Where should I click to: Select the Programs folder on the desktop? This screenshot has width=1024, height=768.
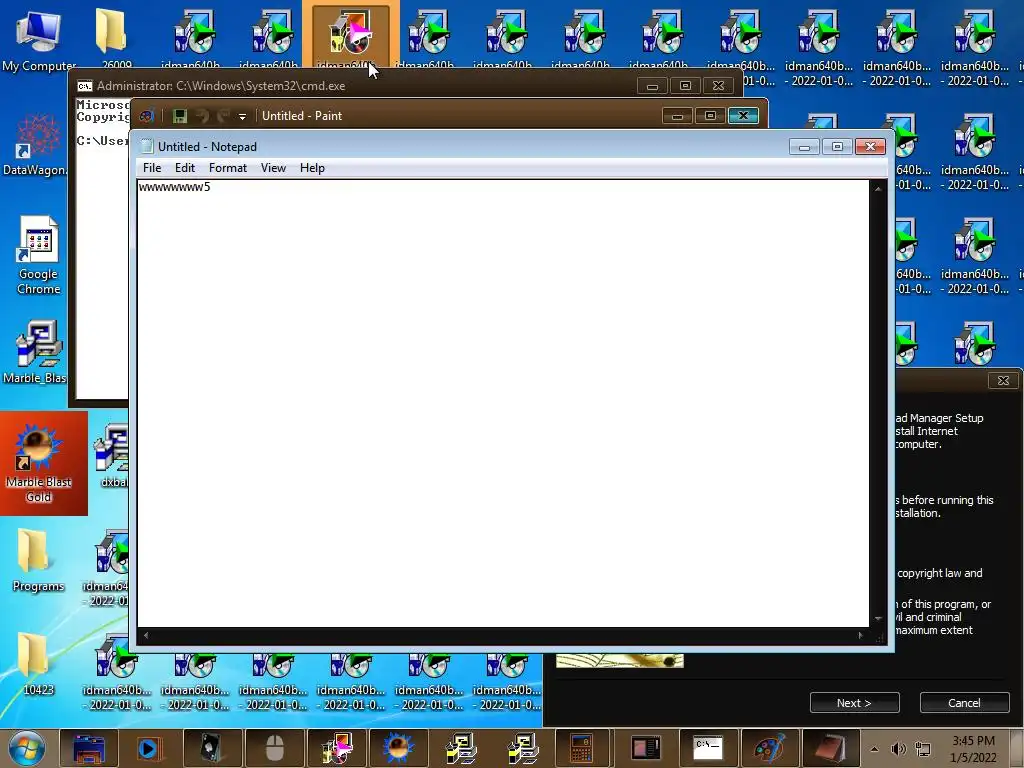click(37, 560)
